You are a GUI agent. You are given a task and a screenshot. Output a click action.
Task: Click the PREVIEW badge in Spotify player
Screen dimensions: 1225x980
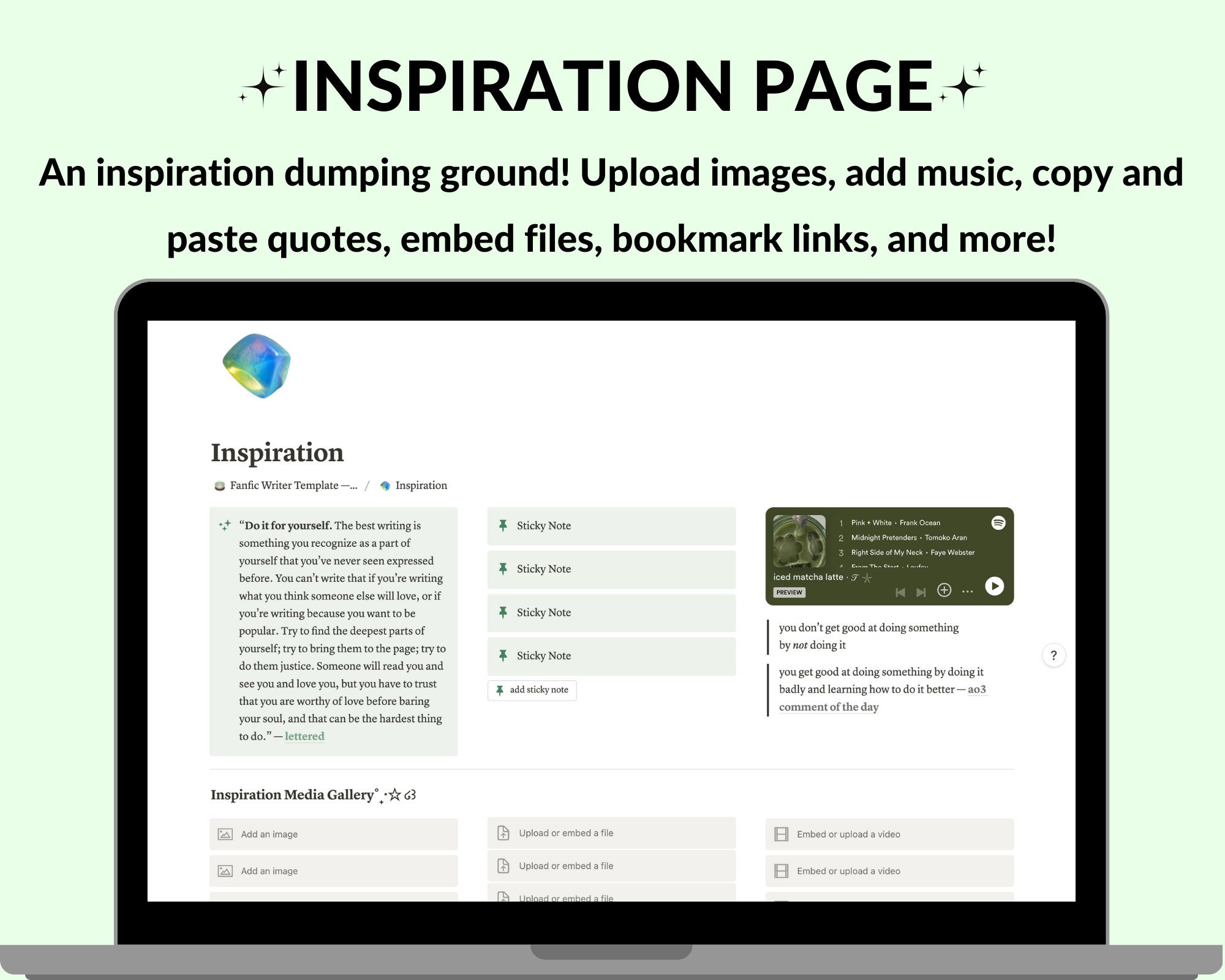789,592
